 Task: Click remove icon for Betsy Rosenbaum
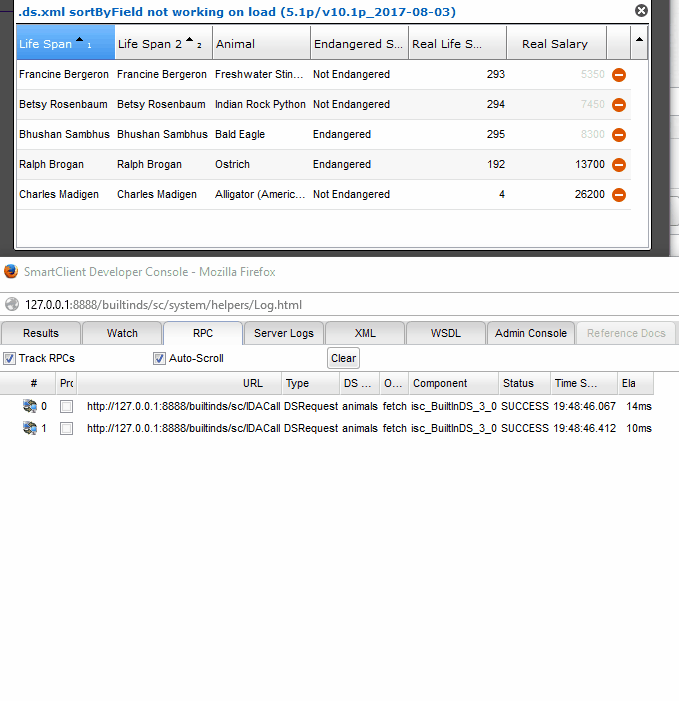pos(619,105)
